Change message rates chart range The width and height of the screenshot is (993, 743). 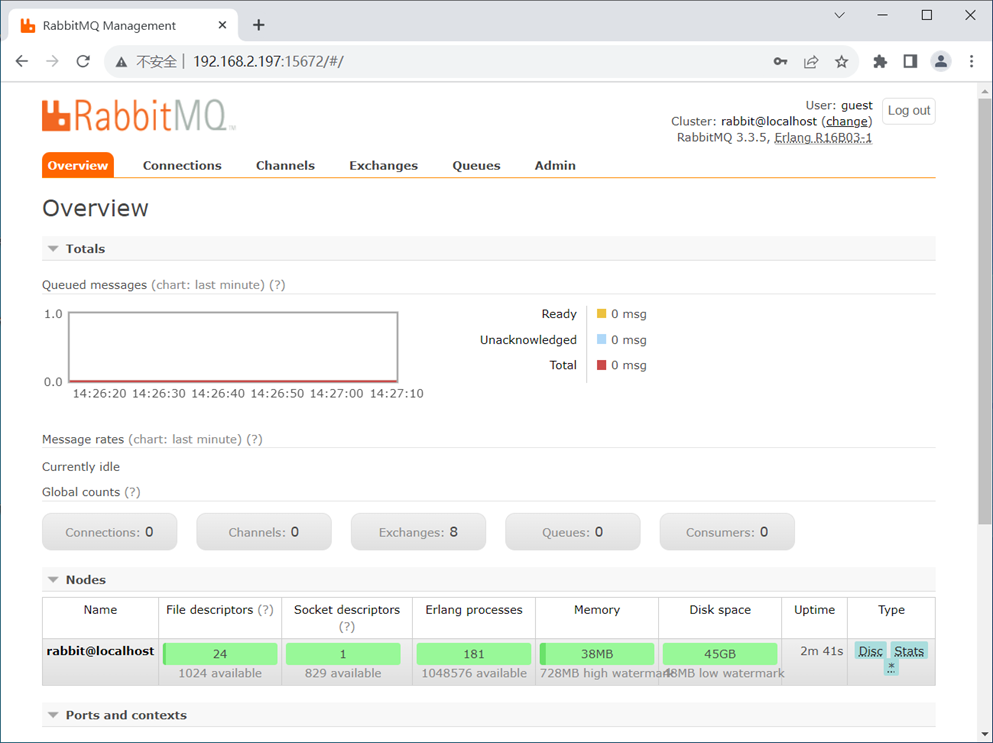pos(185,440)
